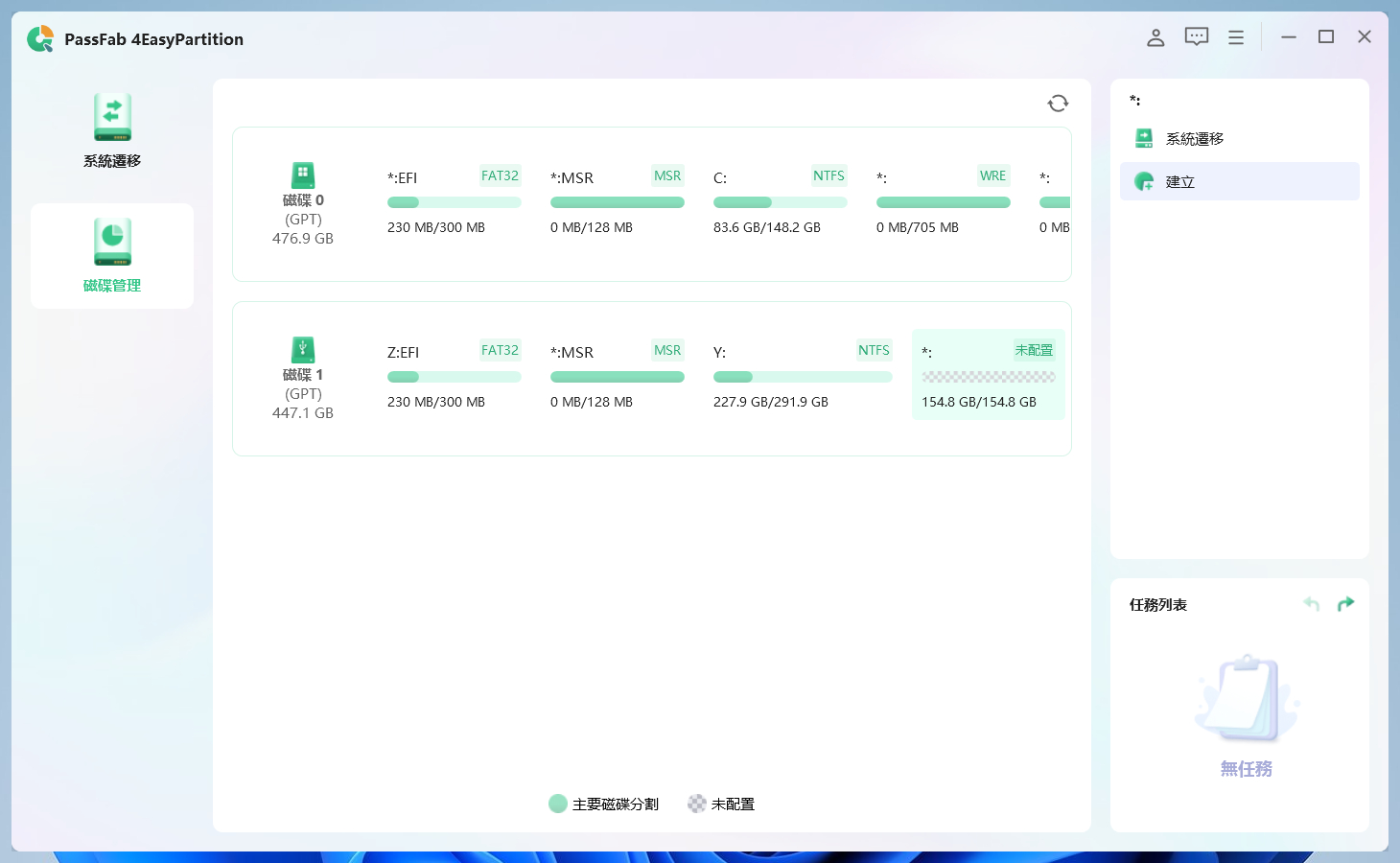1400x863 pixels.
Task: Click the *:EFI partition usage bar on disk 0
Action: tap(454, 202)
